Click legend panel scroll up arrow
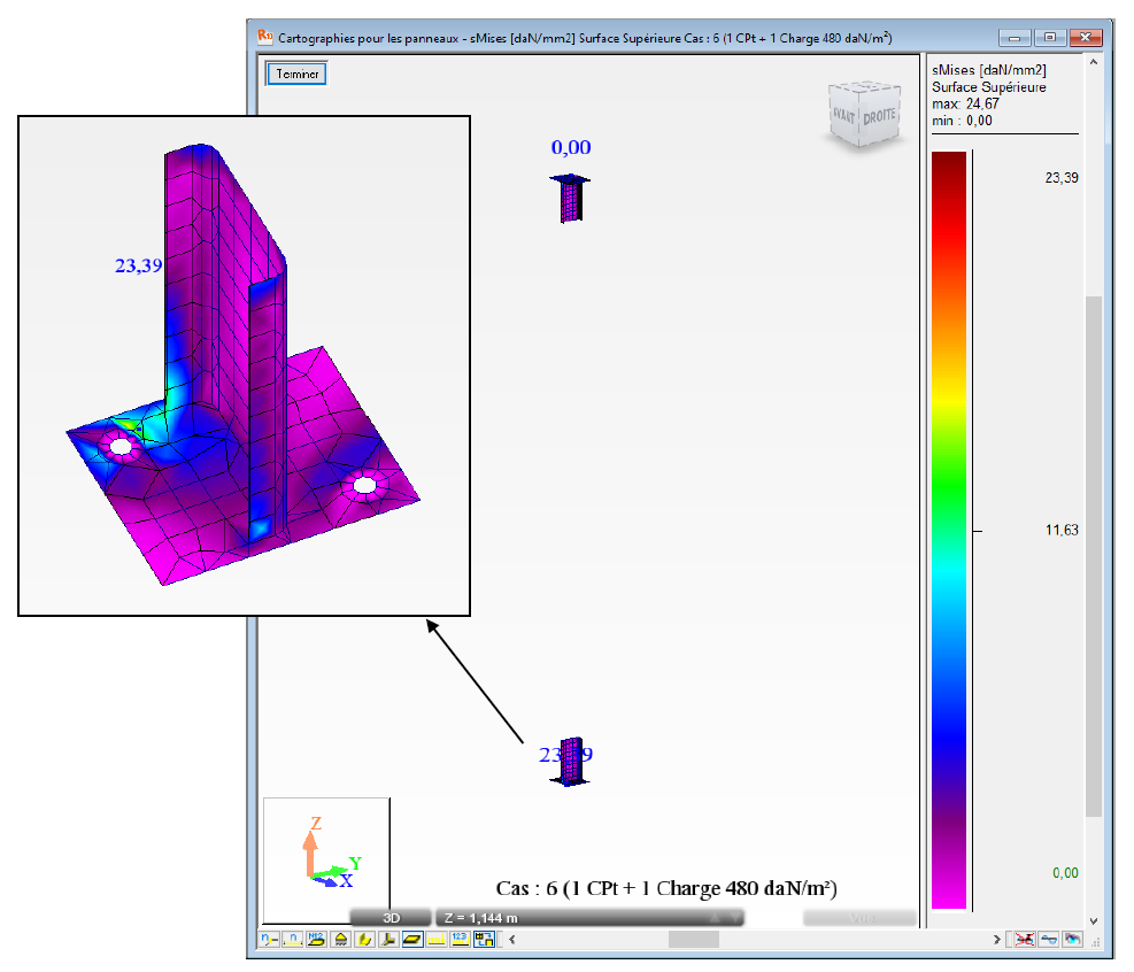The image size is (1134, 972). coord(1094,62)
